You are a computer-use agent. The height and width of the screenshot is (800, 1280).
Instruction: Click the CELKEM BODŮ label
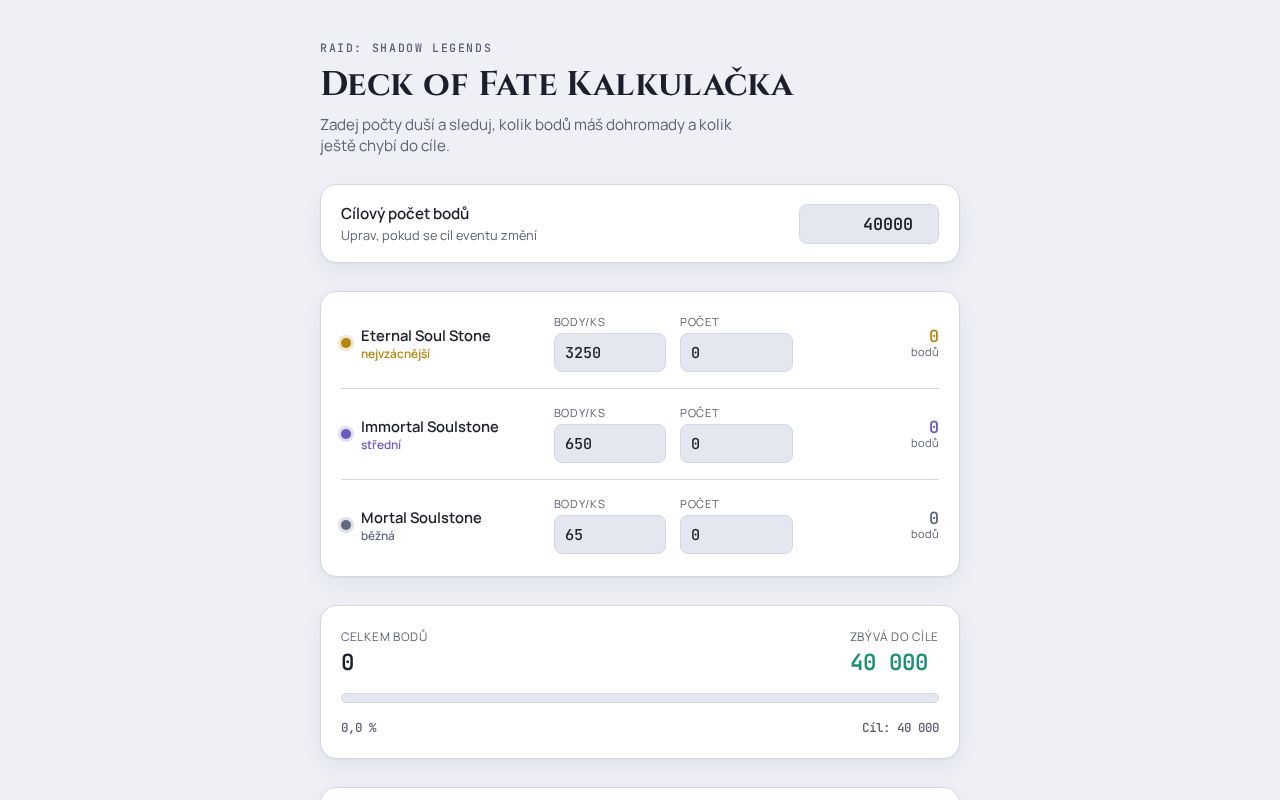pos(384,637)
